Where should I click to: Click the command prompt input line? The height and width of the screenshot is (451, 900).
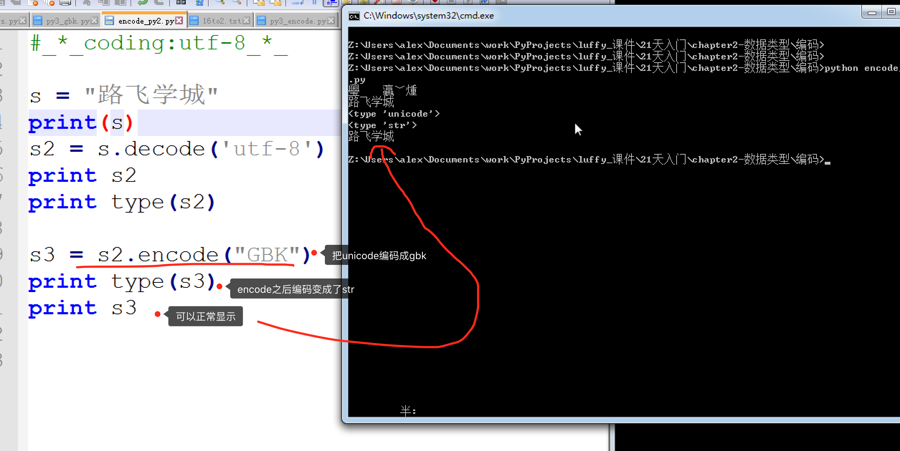[x=828, y=160]
